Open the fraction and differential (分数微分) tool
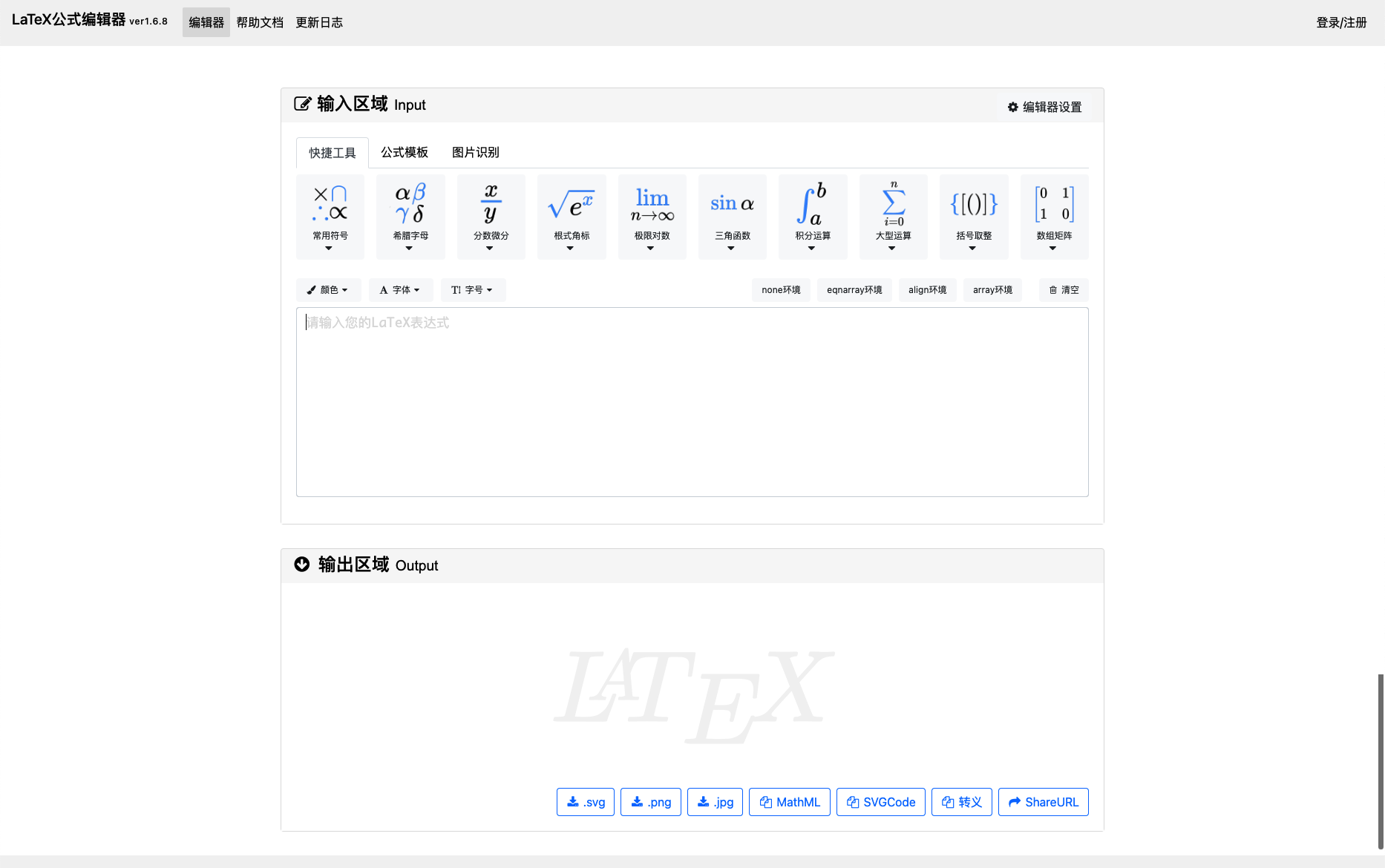 point(491,217)
